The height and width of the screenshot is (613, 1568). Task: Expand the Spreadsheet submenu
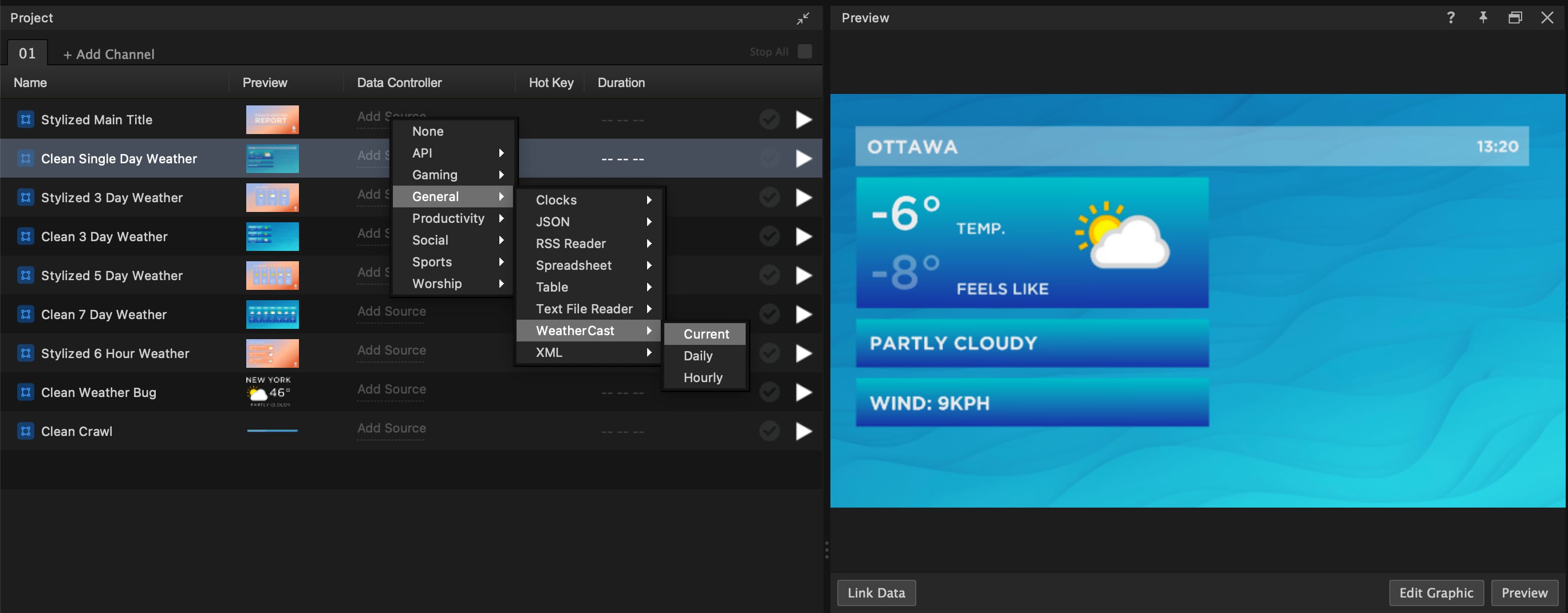coord(589,265)
